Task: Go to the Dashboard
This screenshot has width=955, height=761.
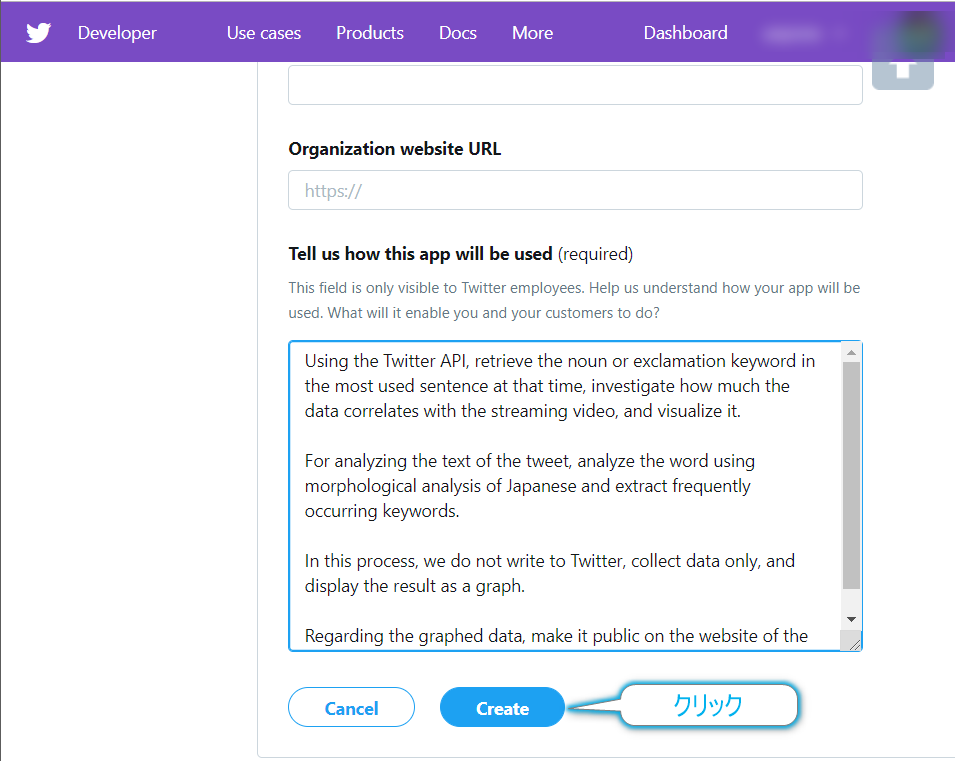Action: tap(685, 33)
